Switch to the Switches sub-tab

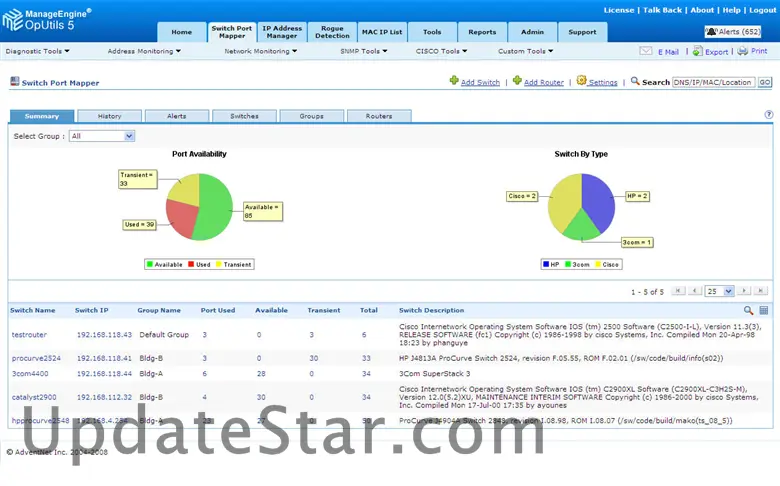click(x=244, y=116)
